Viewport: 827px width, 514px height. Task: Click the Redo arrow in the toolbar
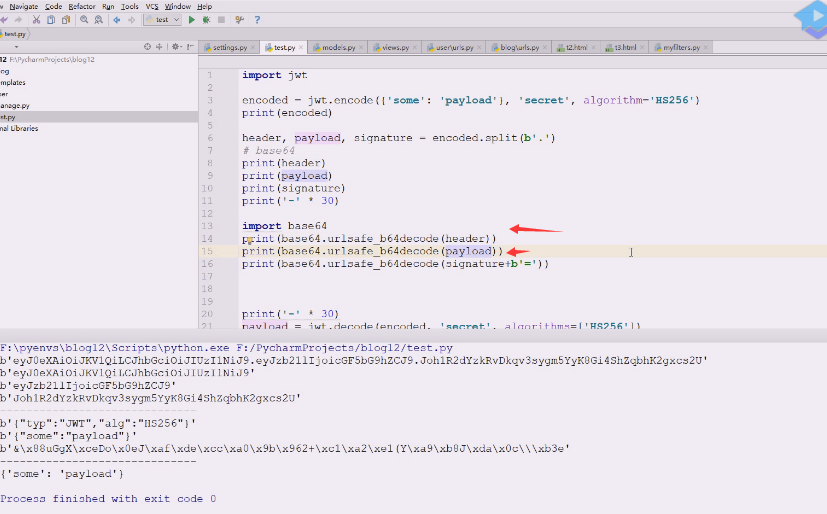point(18,20)
